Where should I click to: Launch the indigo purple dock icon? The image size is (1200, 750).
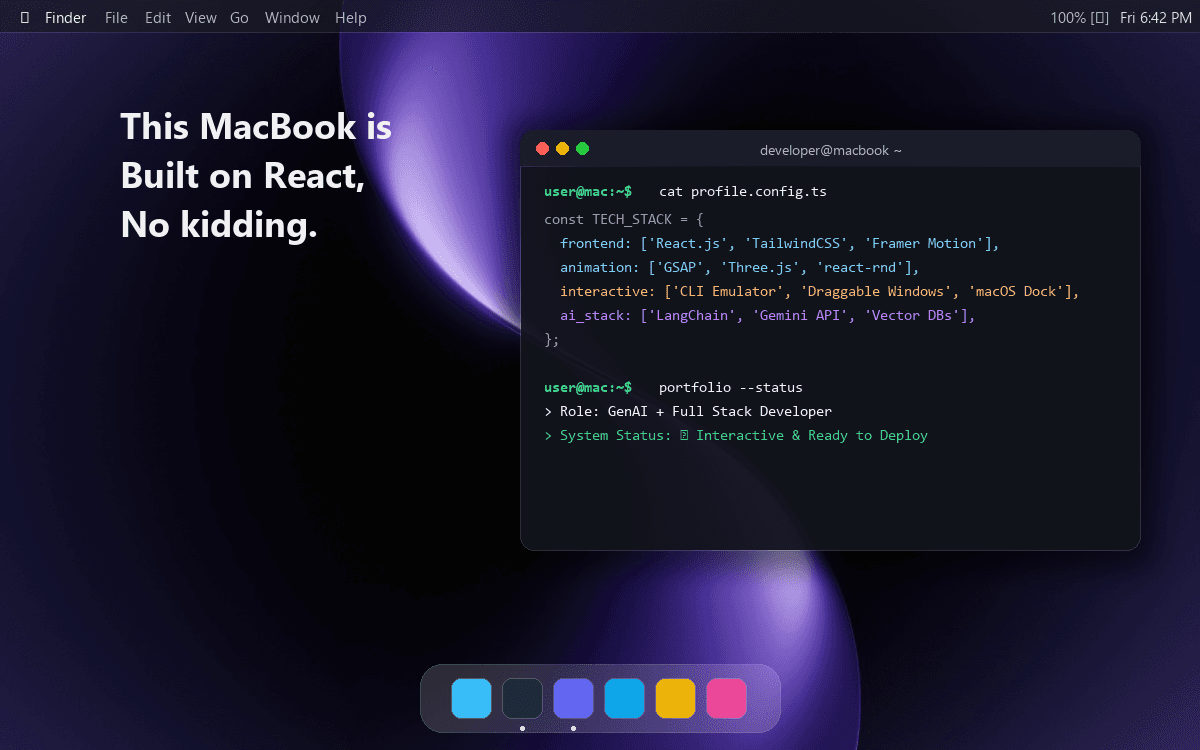coord(573,698)
